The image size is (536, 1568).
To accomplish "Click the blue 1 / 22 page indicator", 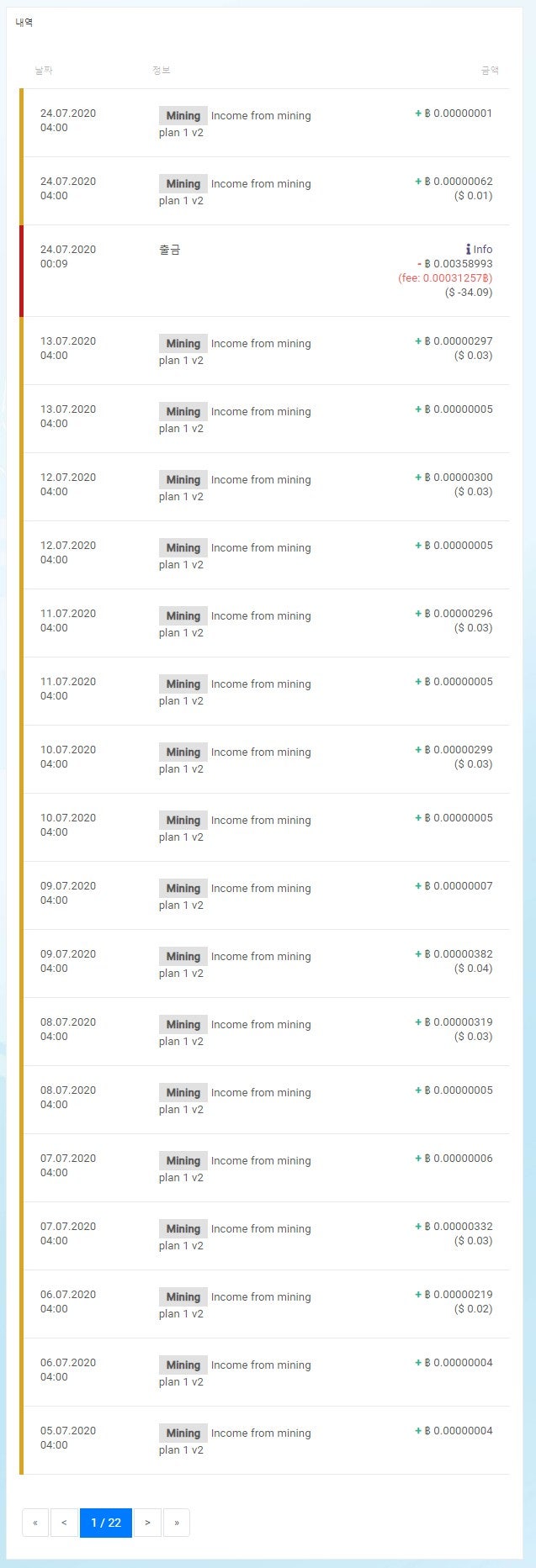I will coord(106,1523).
